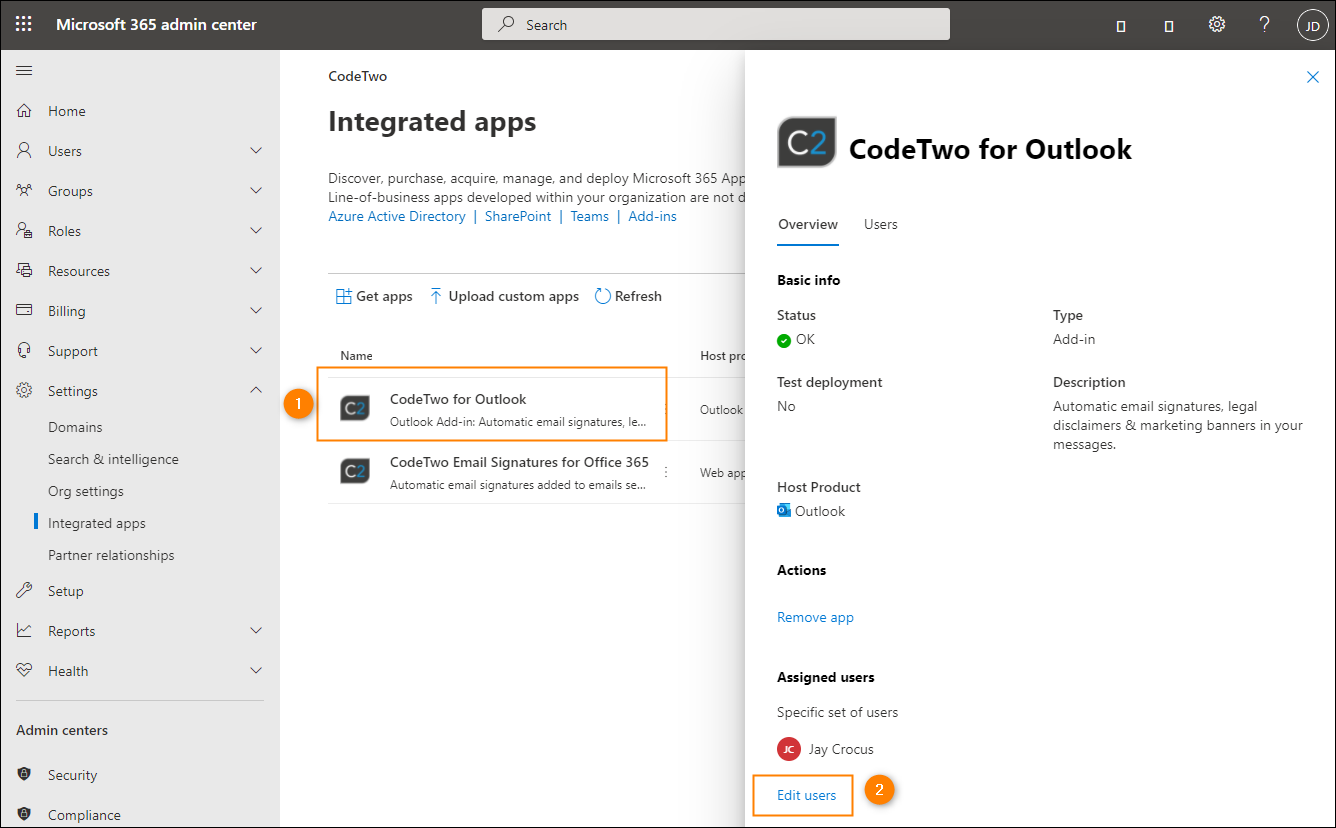1336x828 pixels.
Task: Collapse the Settings menu chevron
Action: pyautogui.click(x=256, y=391)
